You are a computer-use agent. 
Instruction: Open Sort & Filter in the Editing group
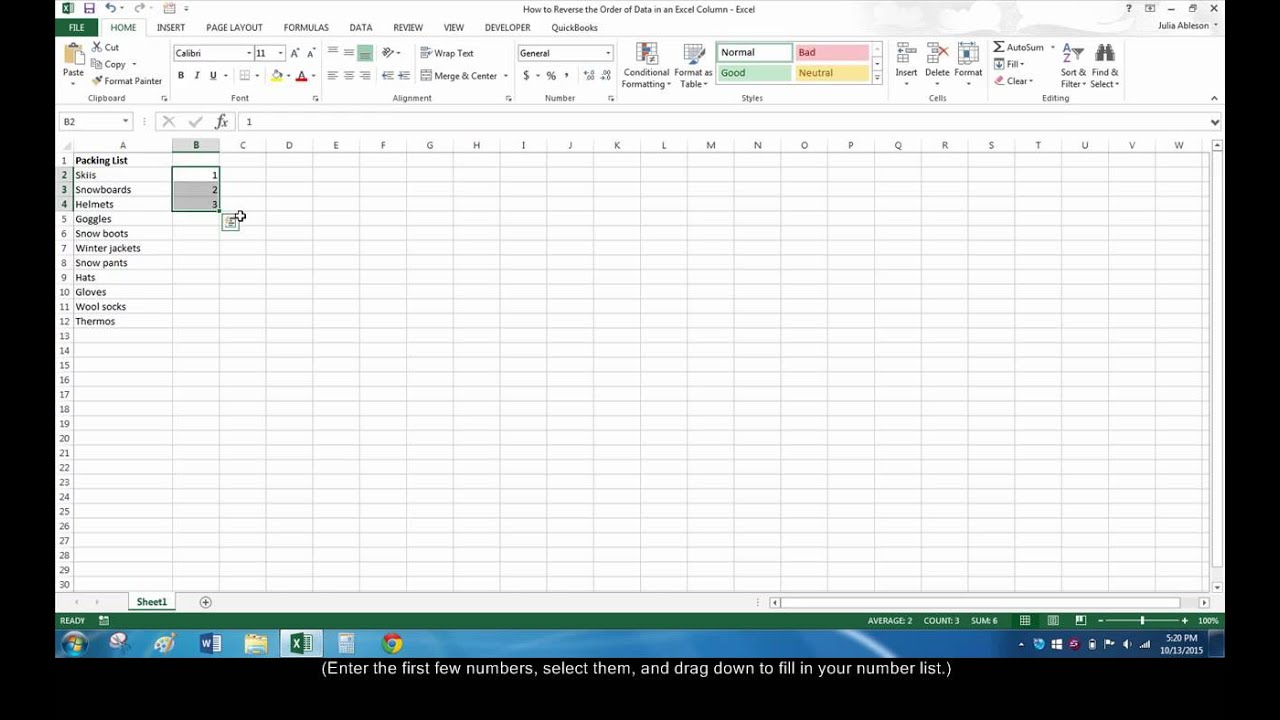click(x=1070, y=63)
